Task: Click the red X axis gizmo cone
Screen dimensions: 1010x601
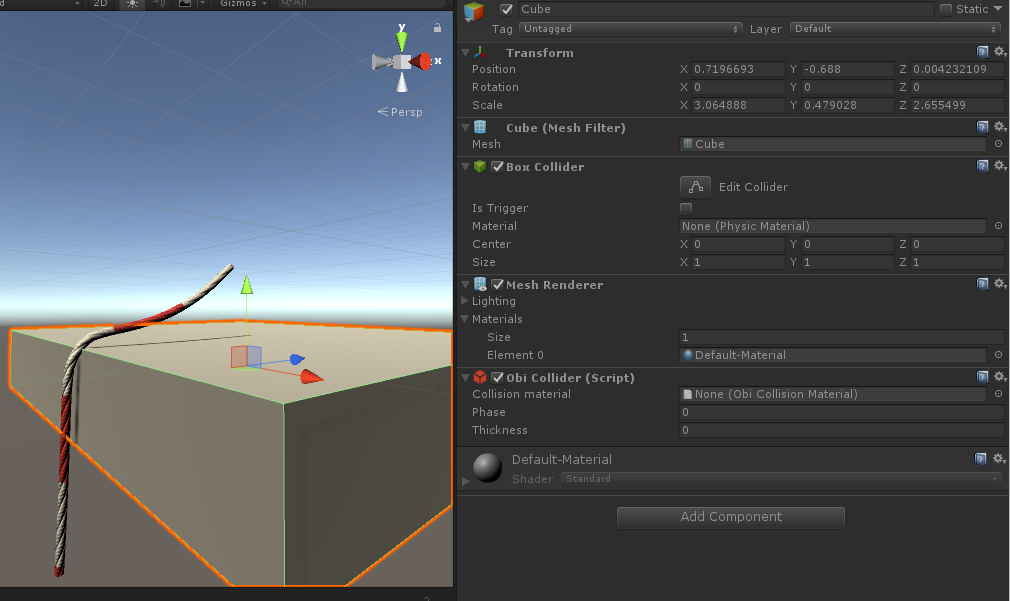Action: tap(421, 62)
